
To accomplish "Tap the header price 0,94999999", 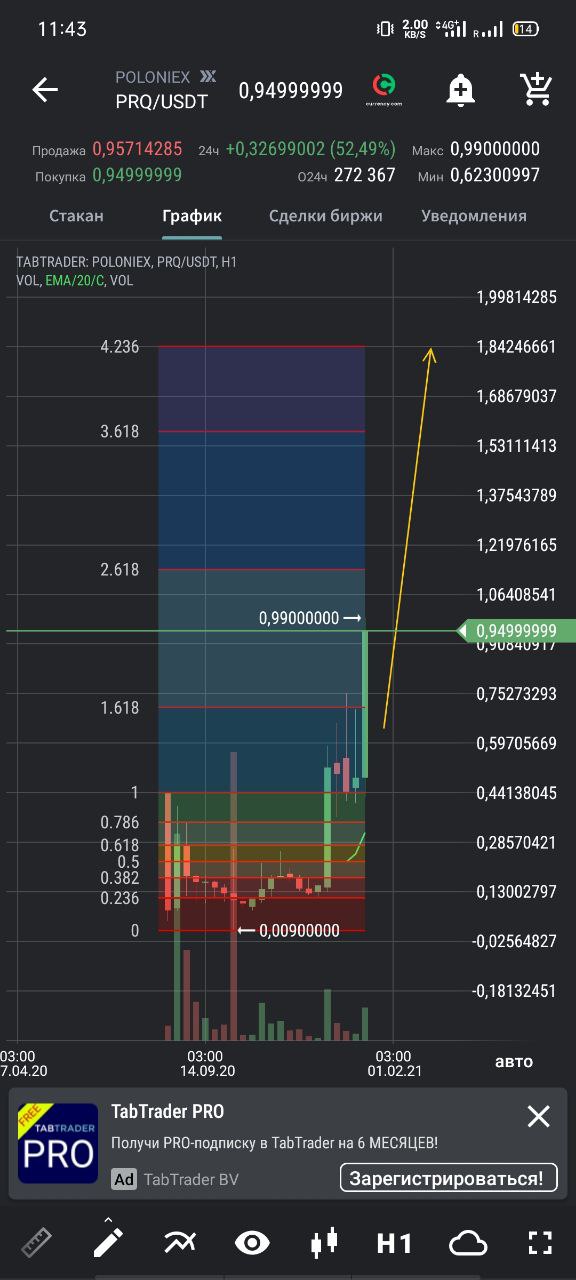I will click(x=291, y=91).
